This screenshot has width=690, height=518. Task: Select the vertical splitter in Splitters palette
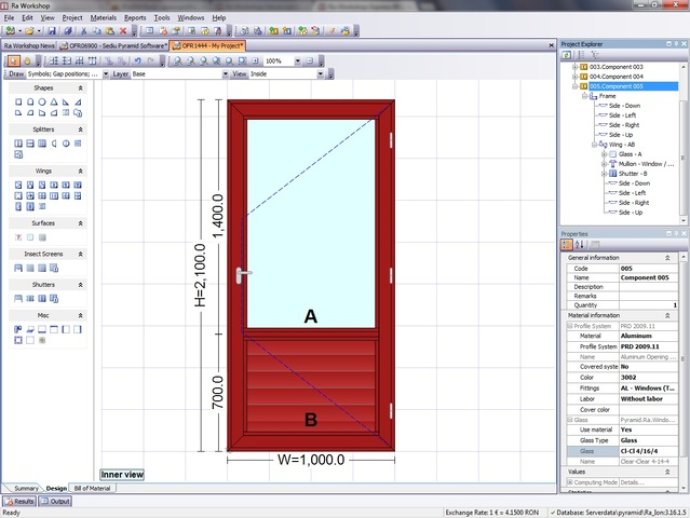18,143
